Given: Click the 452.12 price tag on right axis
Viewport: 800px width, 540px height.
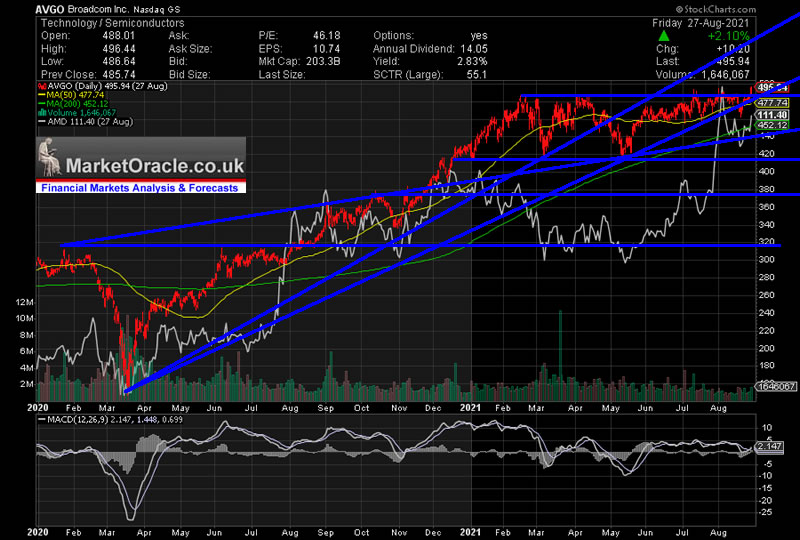Looking at the screenshot, I should 772,125.
